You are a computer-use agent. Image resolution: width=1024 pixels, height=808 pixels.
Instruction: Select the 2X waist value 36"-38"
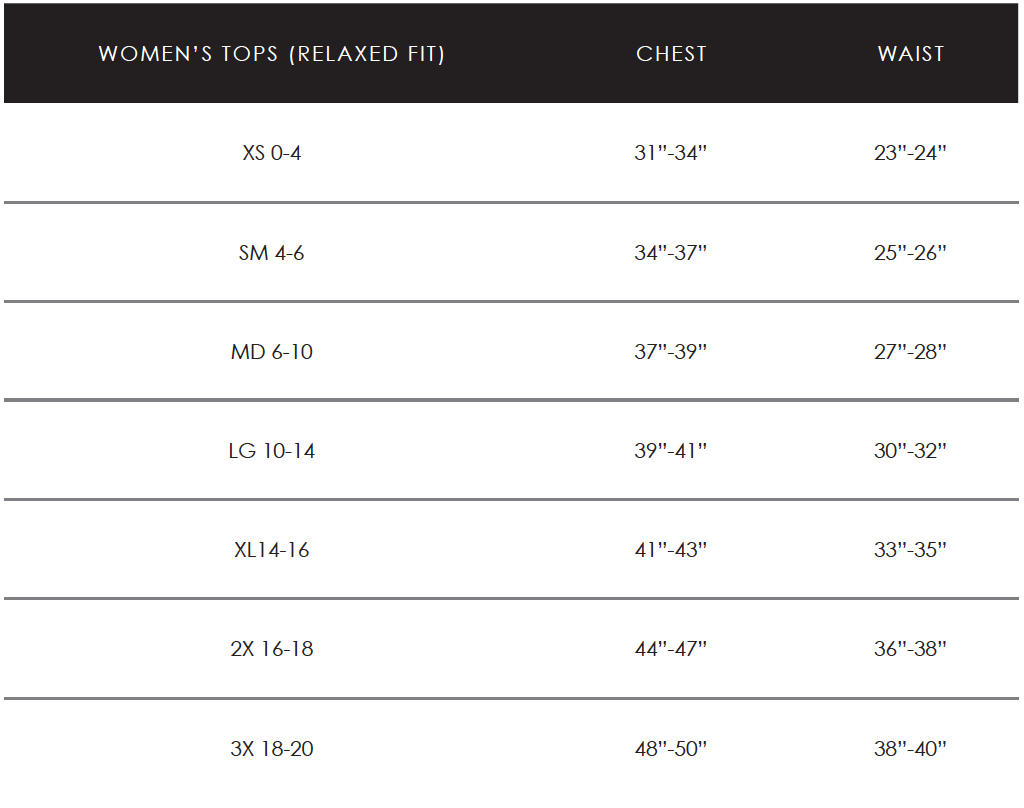point(910,649)
